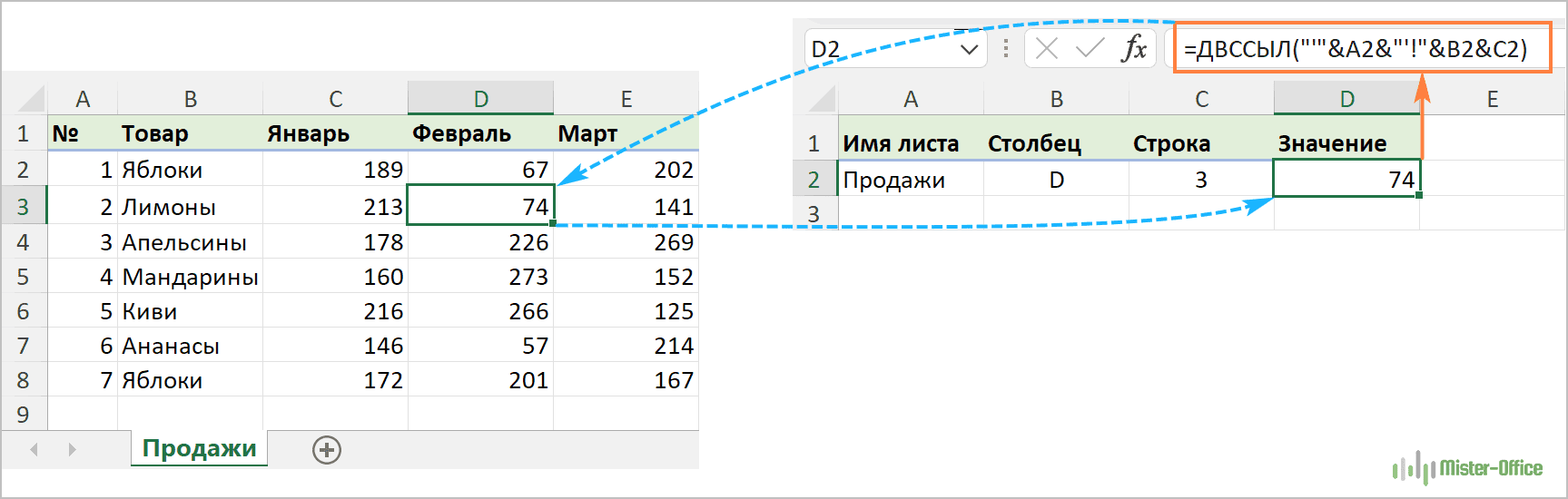Click the Cancel X icon in formula bar
Image resolution: width=1568 pixels, height=499 pixels.
click(x=1047, y=48)
